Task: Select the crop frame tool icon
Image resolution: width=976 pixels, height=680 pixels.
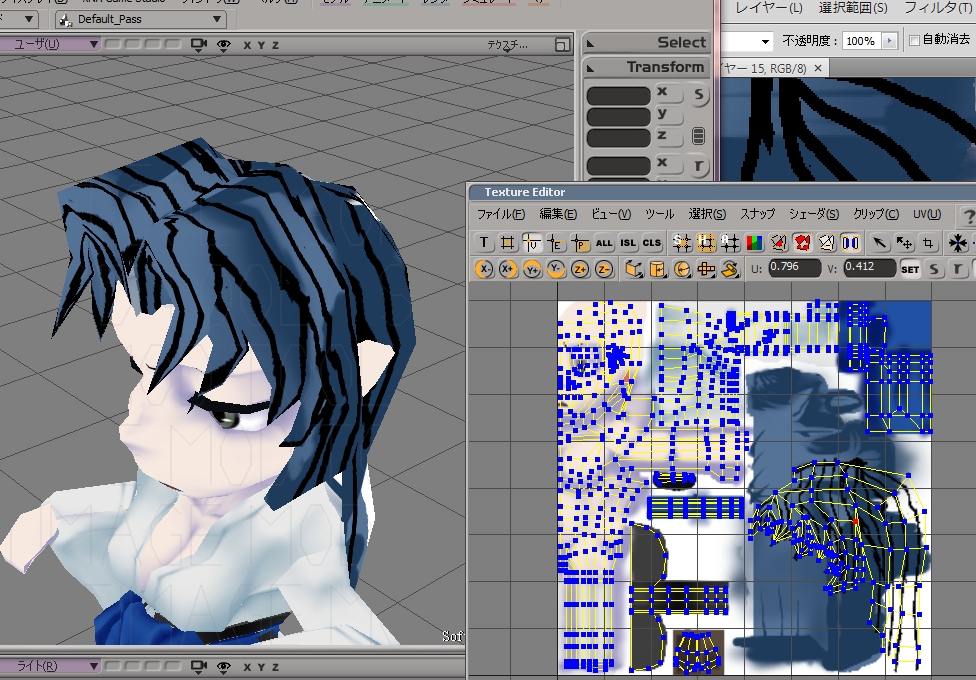Action: click(x=928, y=243)
